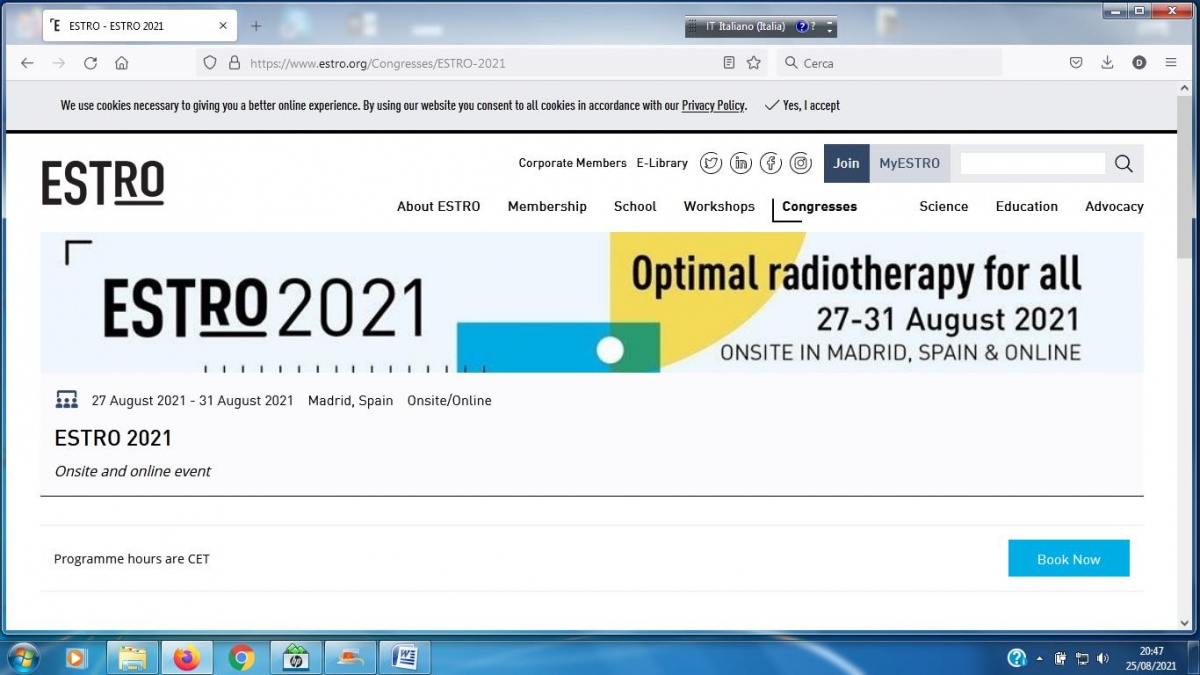Open ESTRO Twitter page icon
This screenshot has width=1200, height=675.
[711, 163]
